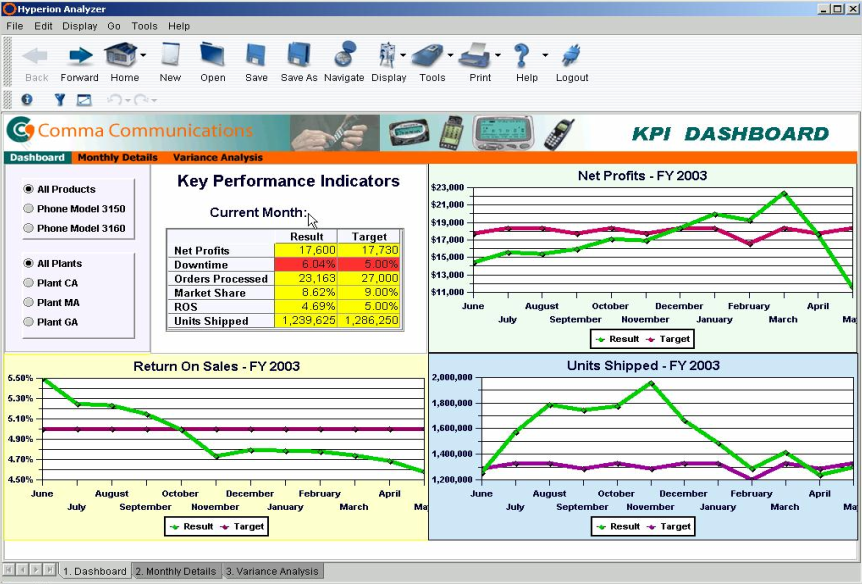Expand the Display dropdown arrow
Viewport: 862px width, 584px height.
point(403,55)
